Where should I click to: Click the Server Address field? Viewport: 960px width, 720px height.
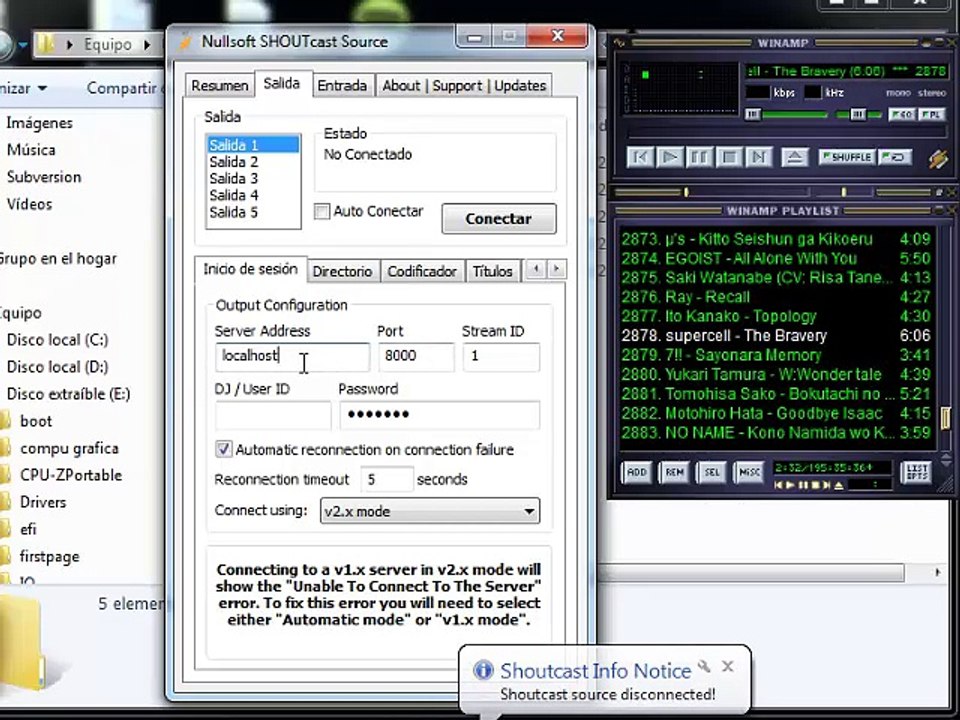click(x=293, y=356)
